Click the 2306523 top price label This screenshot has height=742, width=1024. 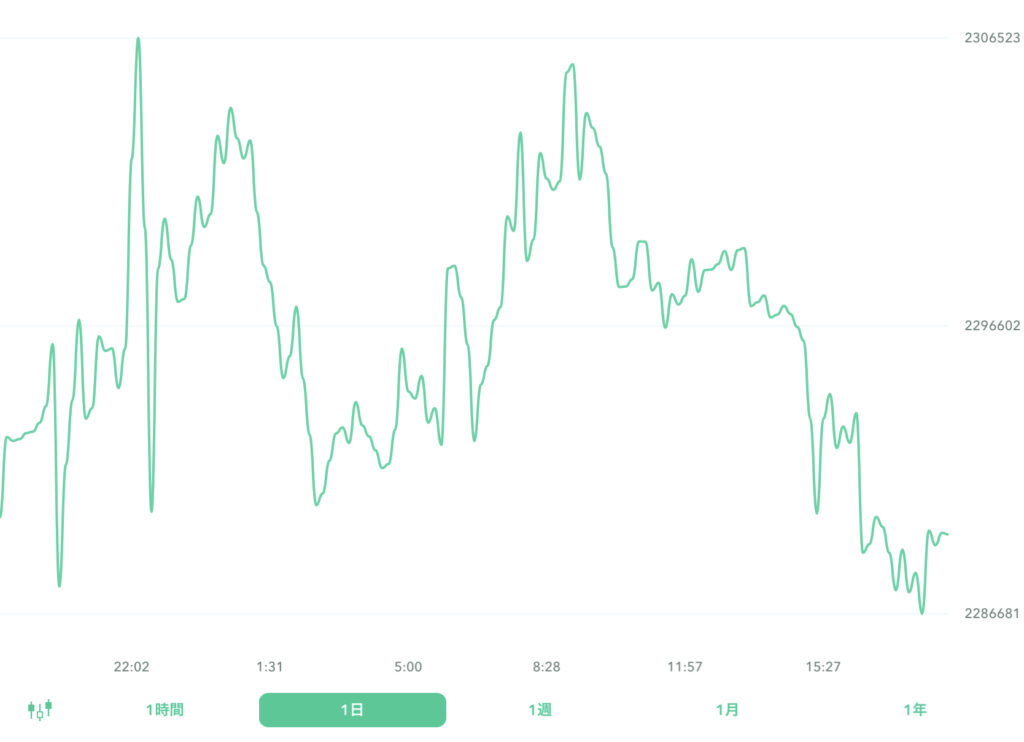coord(992,38)
